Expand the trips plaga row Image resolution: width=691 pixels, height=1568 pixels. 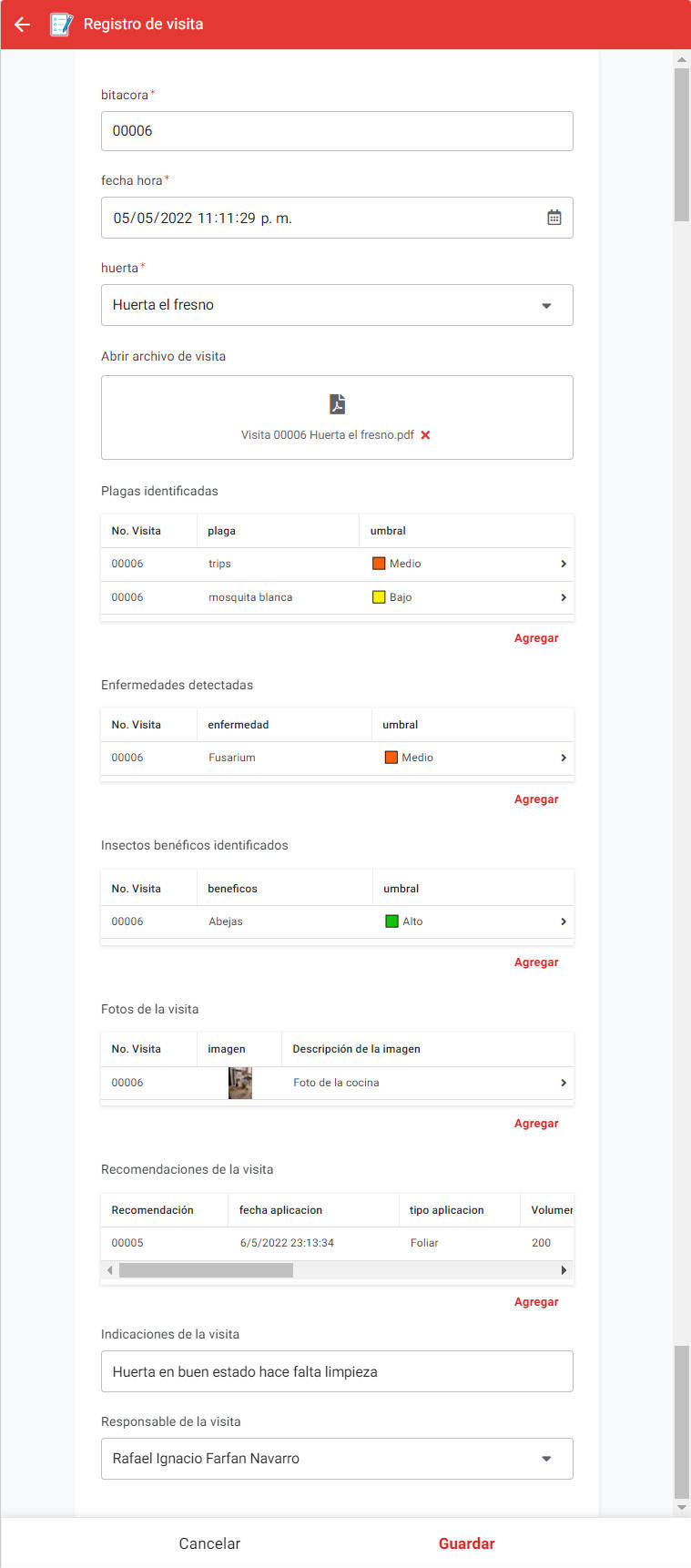tap(563, 563)
